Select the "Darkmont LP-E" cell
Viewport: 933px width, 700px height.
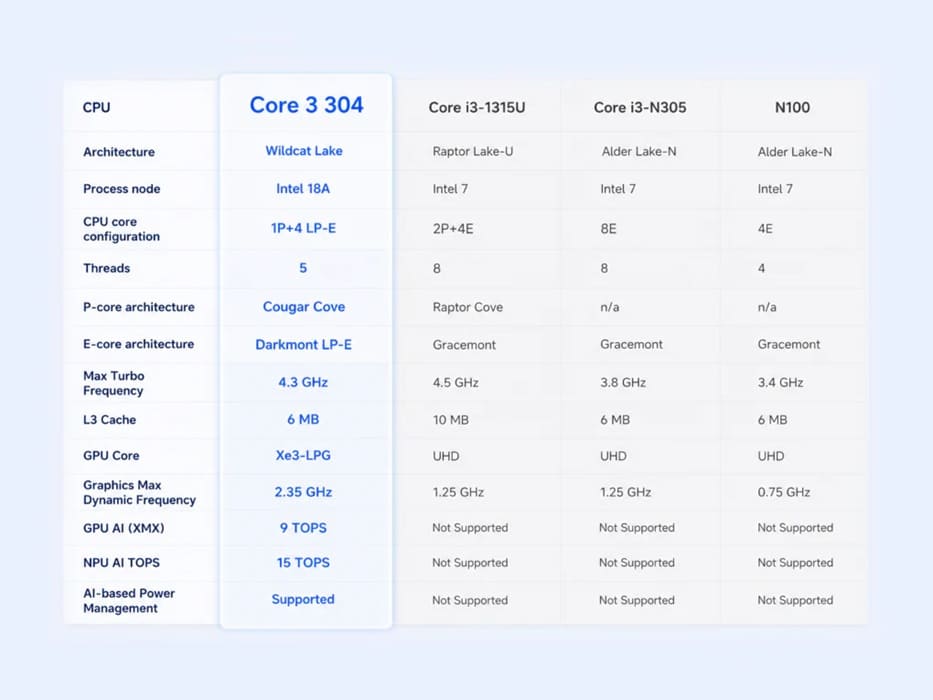[x=303, y=345]
